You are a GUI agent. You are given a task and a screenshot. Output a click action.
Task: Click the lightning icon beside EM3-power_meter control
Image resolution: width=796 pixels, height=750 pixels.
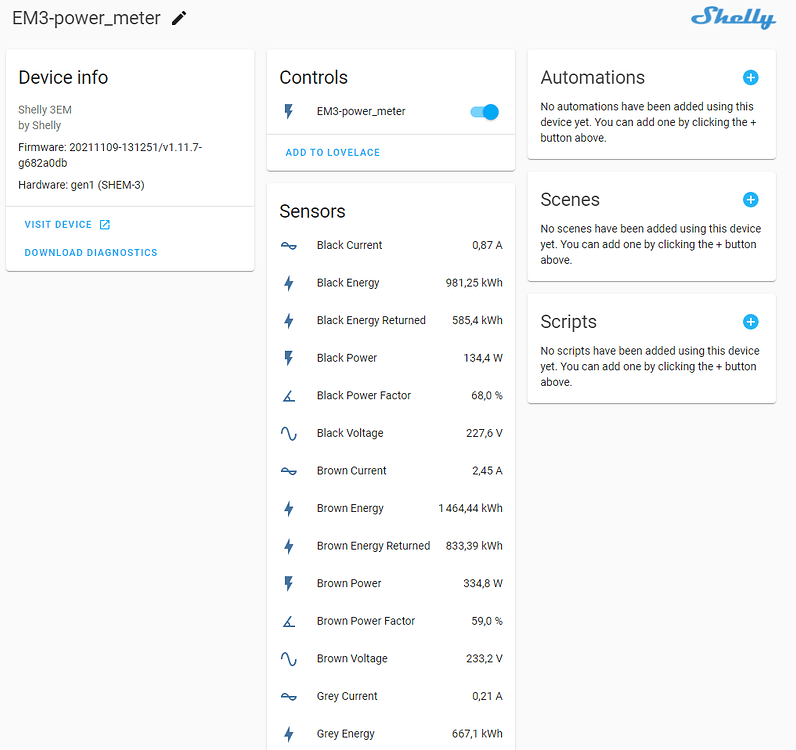289,112
